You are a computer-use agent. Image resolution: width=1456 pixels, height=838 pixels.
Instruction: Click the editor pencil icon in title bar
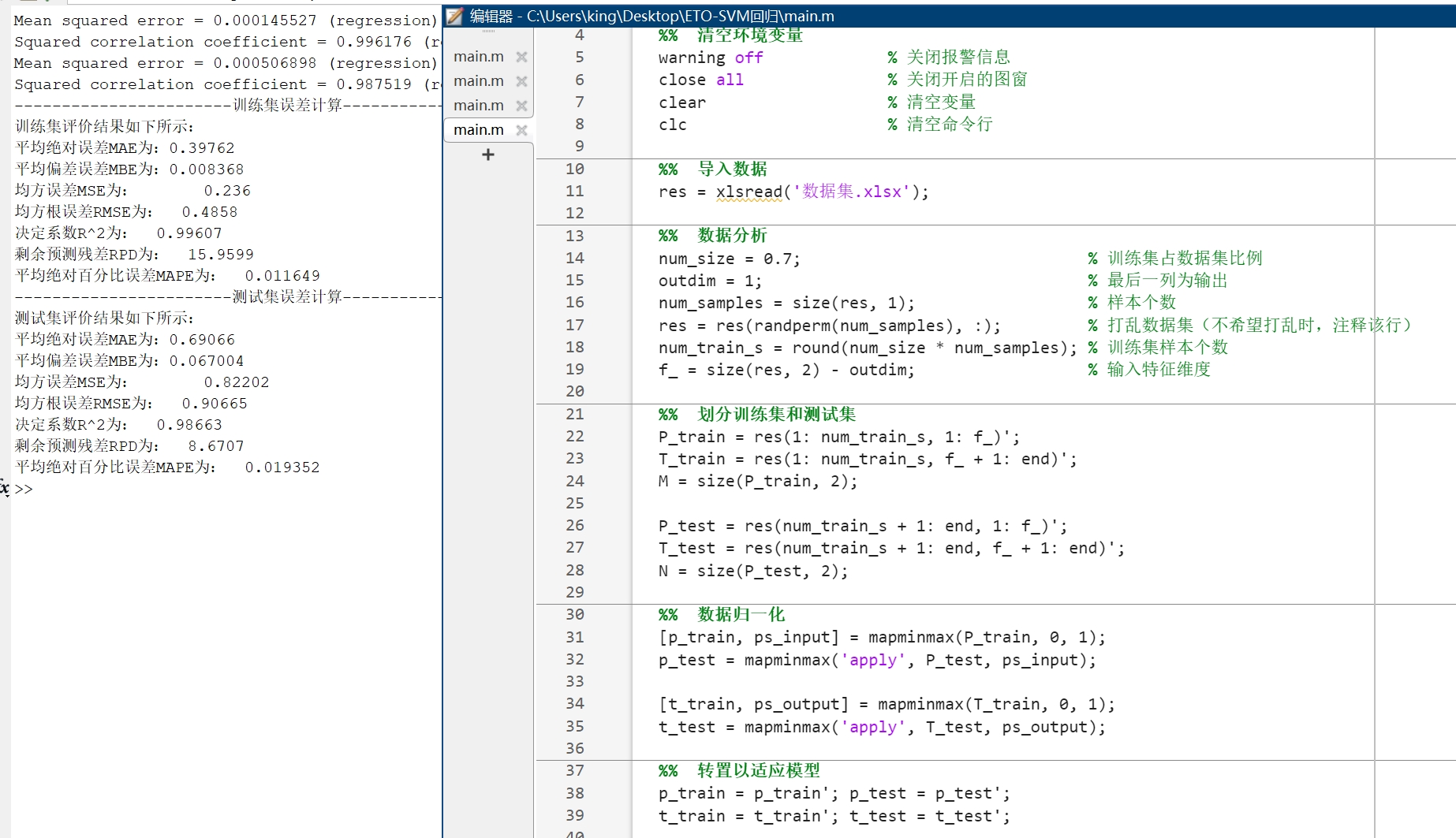tap(454, 16)
